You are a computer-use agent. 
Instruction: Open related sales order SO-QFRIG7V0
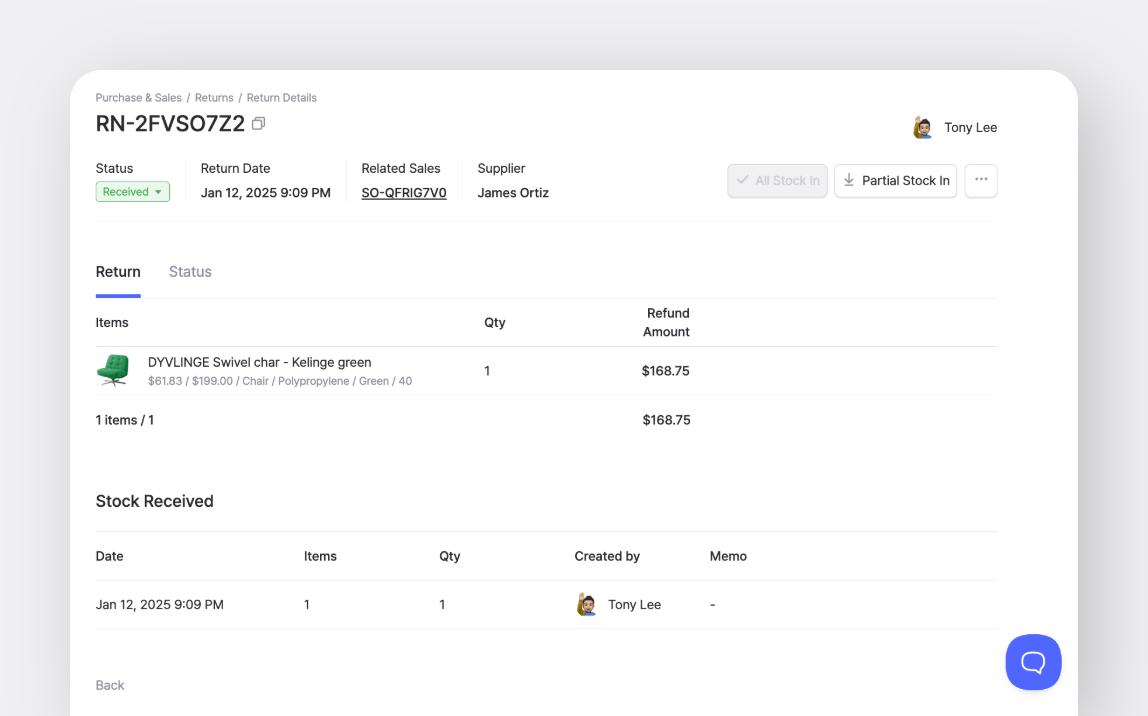404,192
